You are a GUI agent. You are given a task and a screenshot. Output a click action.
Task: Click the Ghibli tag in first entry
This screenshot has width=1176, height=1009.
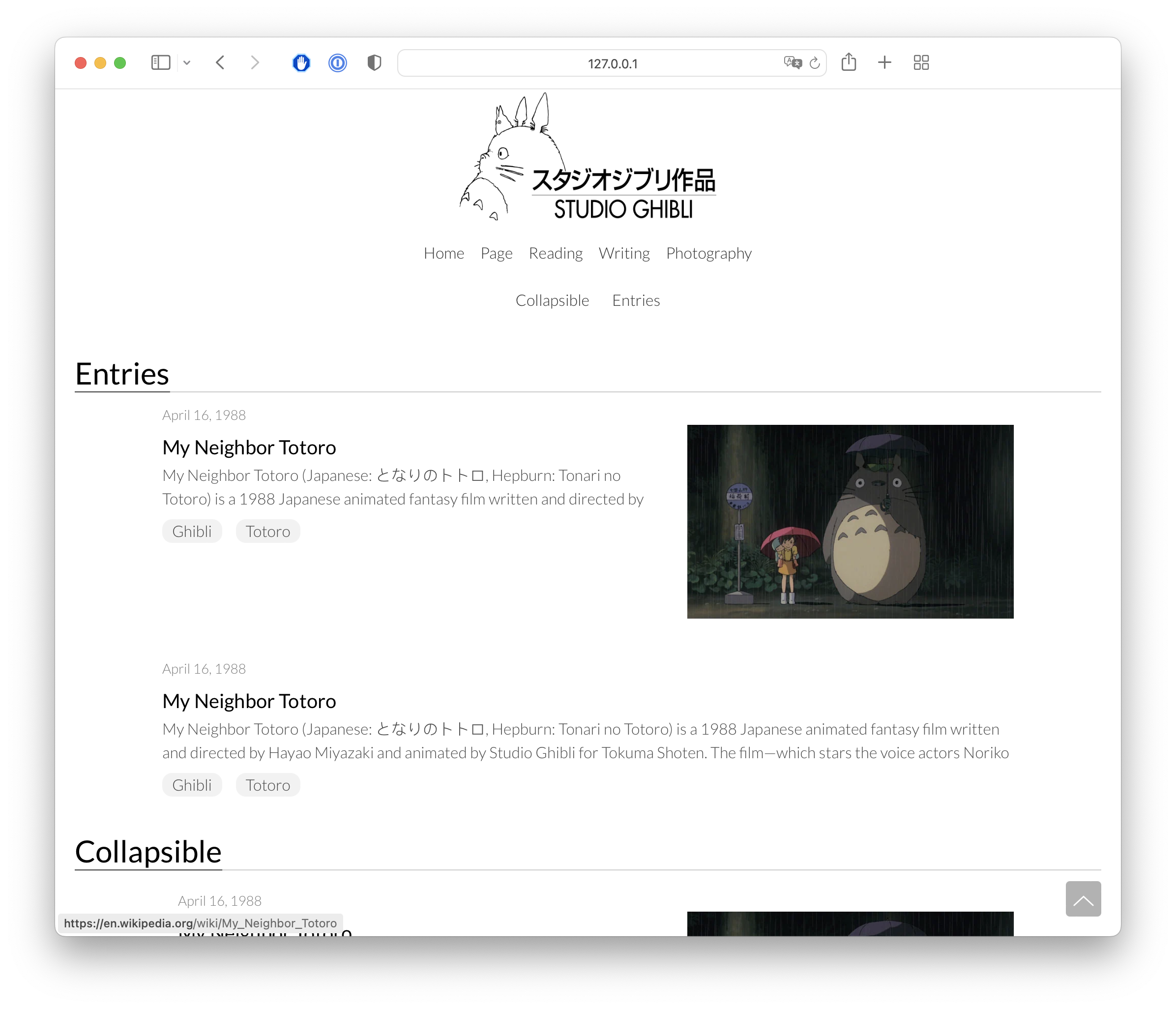click(x=192, y=532)
